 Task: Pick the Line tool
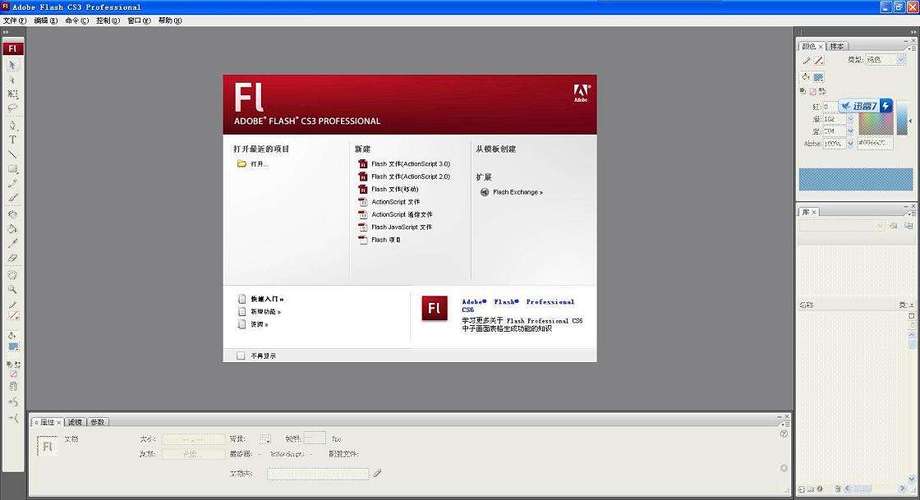coord(12,154)
